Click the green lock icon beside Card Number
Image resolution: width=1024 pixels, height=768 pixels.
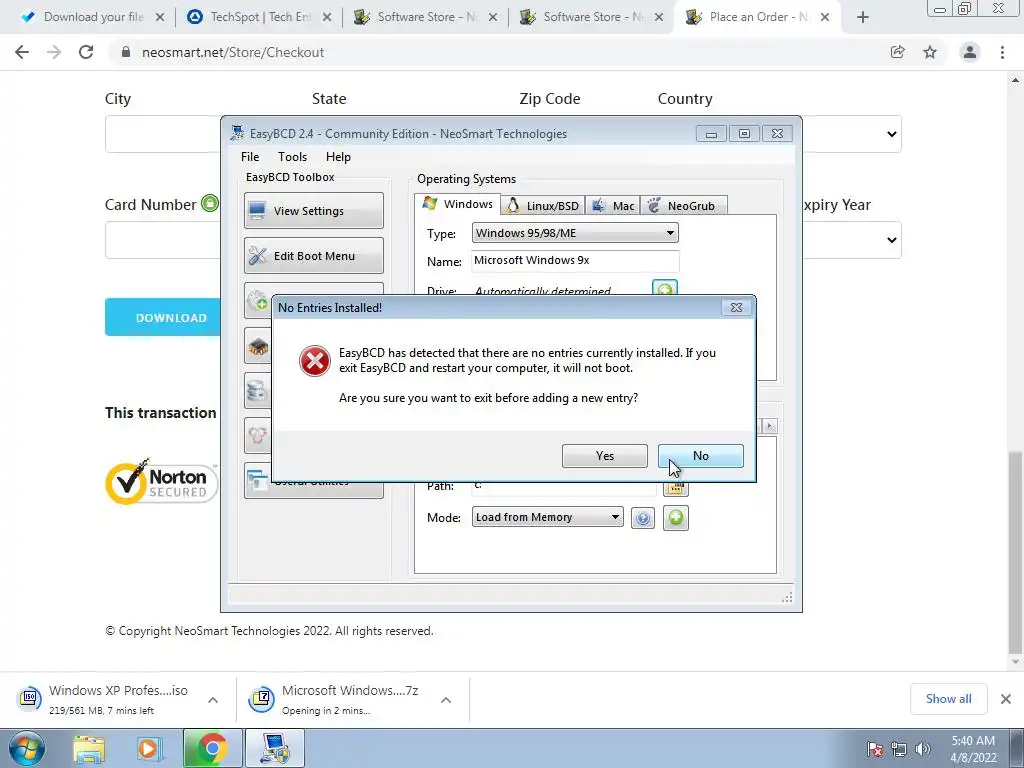pyautogui.click(x=210, y=203)
